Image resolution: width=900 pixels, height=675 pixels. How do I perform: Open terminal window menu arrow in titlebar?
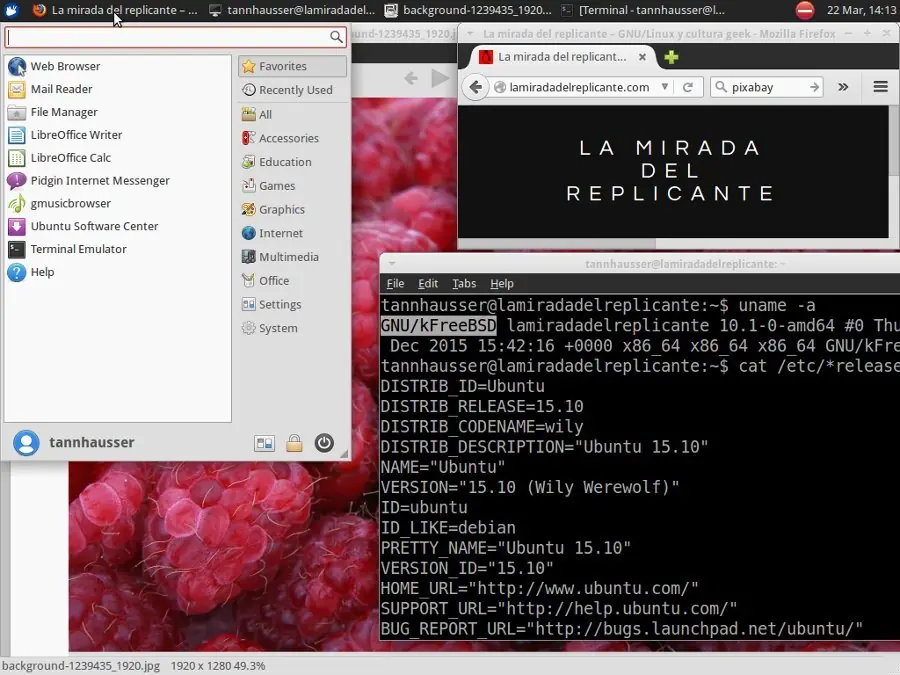coord(392,263)
